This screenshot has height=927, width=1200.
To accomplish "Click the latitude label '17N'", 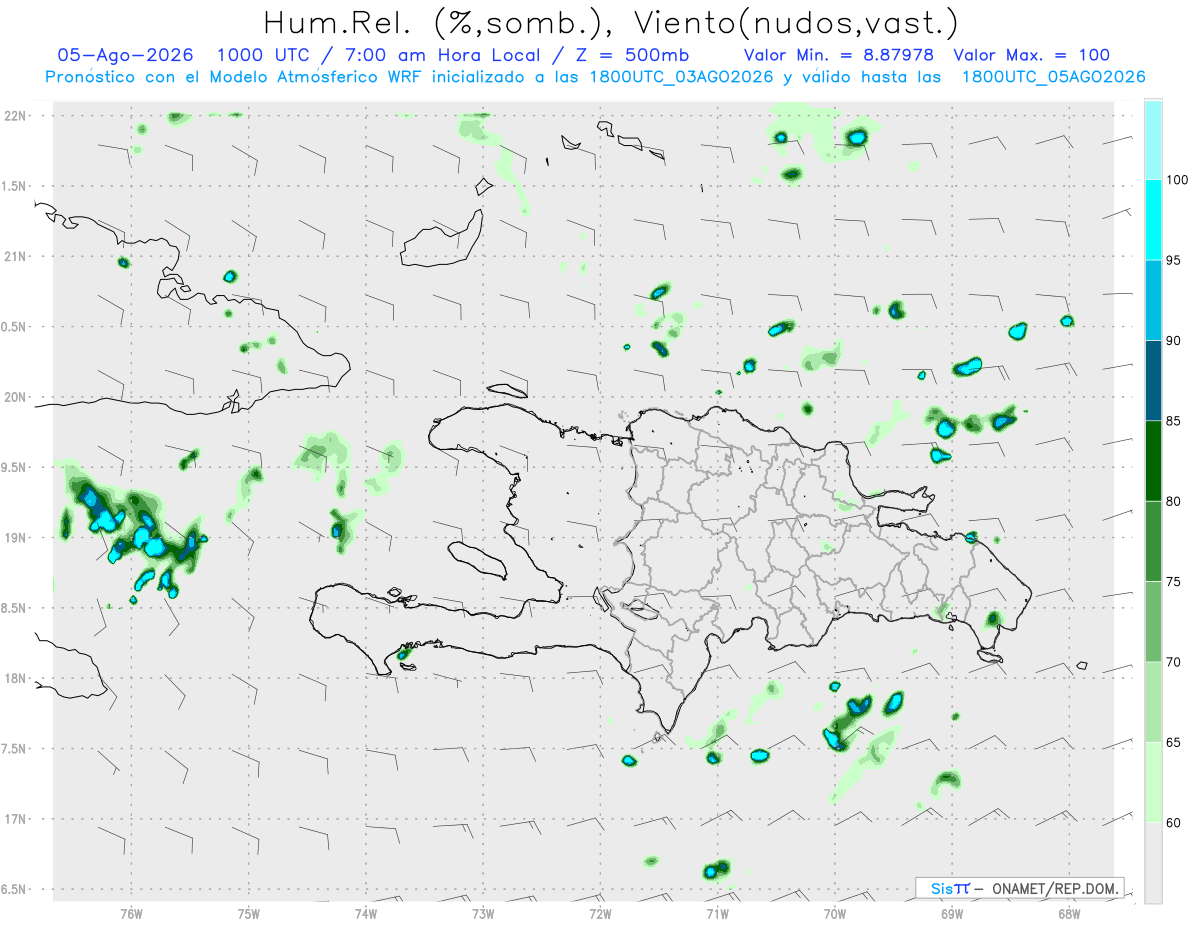I will point(14,819).
